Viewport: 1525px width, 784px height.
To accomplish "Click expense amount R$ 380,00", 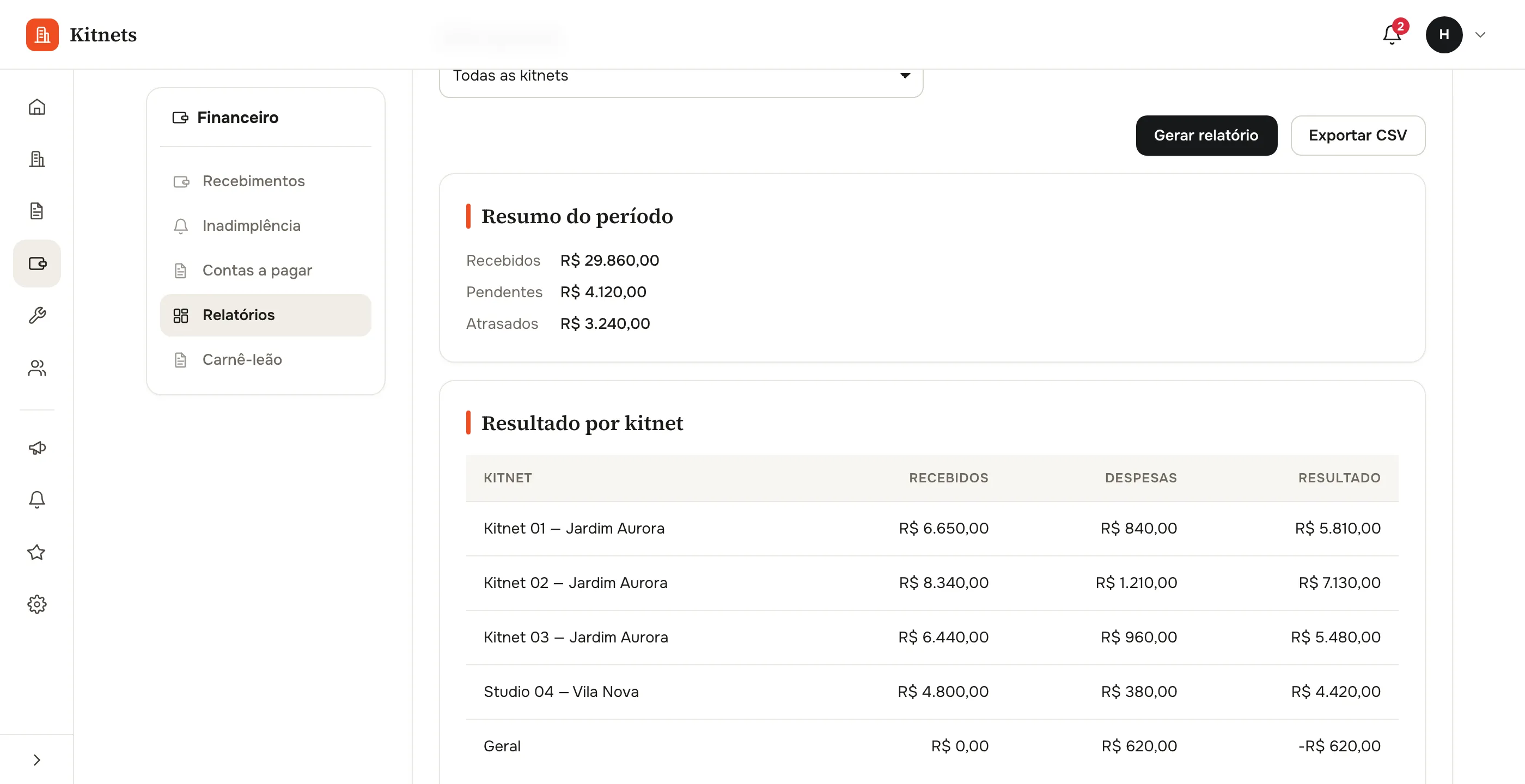I will [1138, 691].
